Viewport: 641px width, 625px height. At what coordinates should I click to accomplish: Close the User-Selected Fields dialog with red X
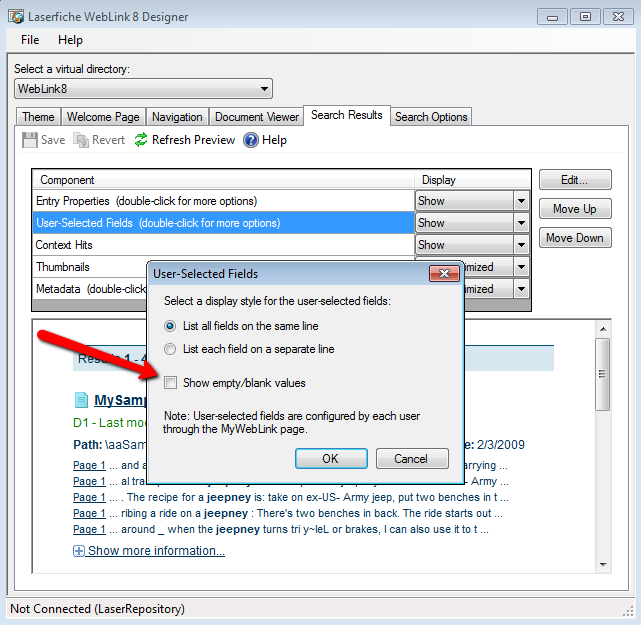click(444, 273)
